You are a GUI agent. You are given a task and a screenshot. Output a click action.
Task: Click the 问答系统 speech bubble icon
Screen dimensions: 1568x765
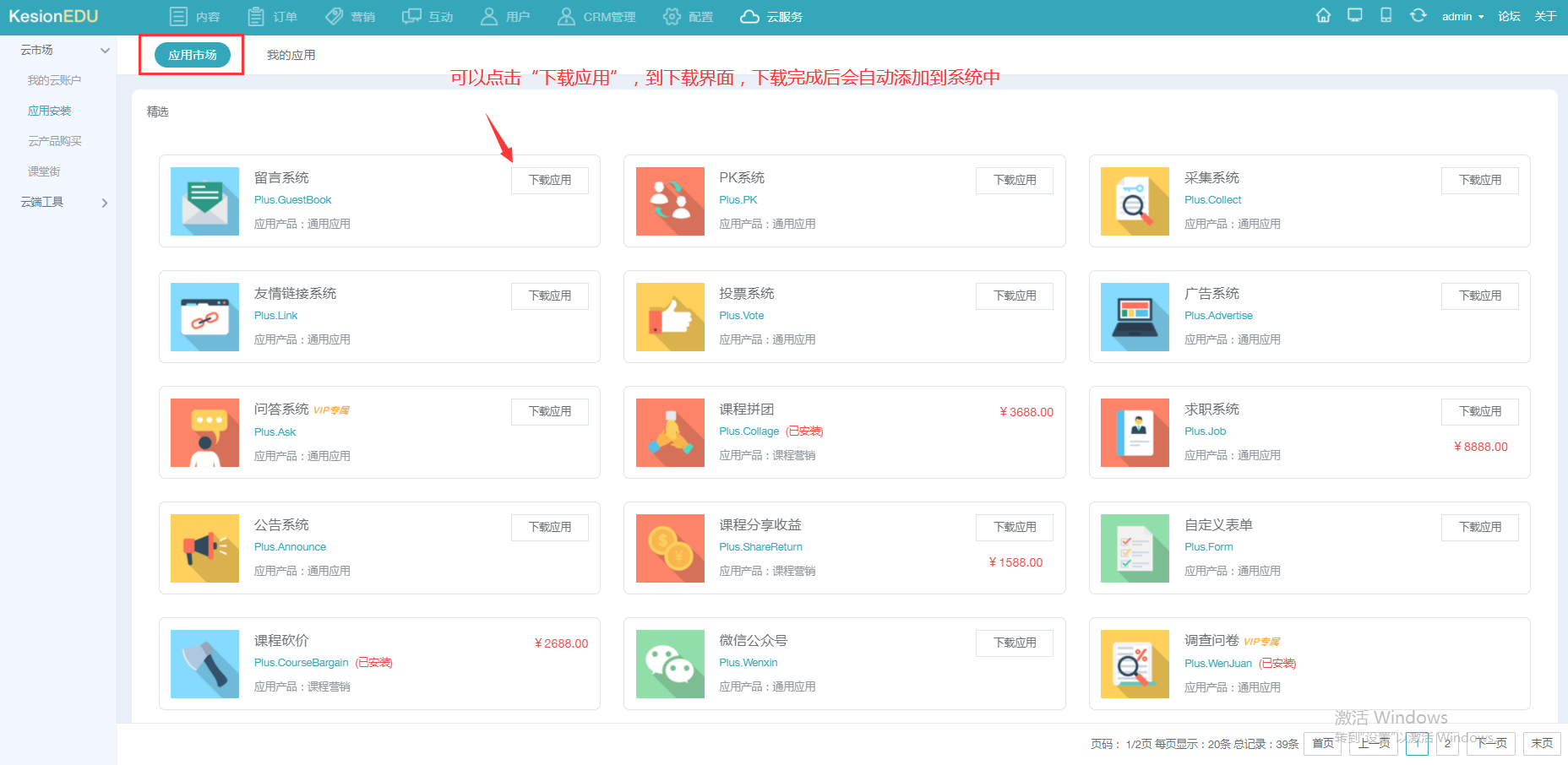click(204, 432)
